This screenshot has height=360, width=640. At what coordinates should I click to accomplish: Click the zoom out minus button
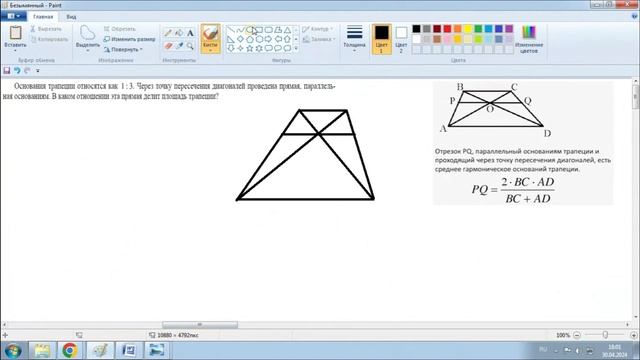[577, 335]
